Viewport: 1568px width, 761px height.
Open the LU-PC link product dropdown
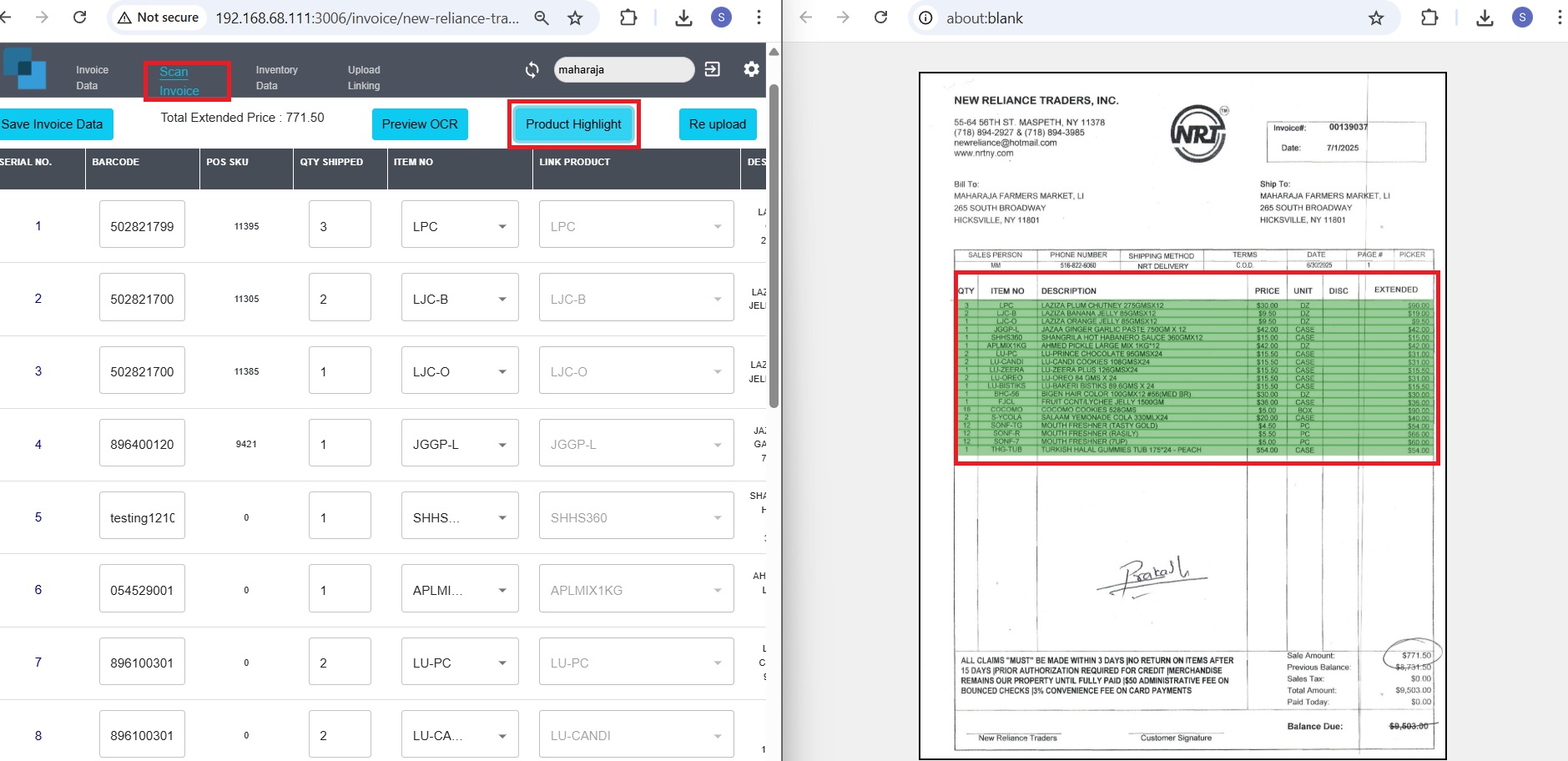pos(636,661)
